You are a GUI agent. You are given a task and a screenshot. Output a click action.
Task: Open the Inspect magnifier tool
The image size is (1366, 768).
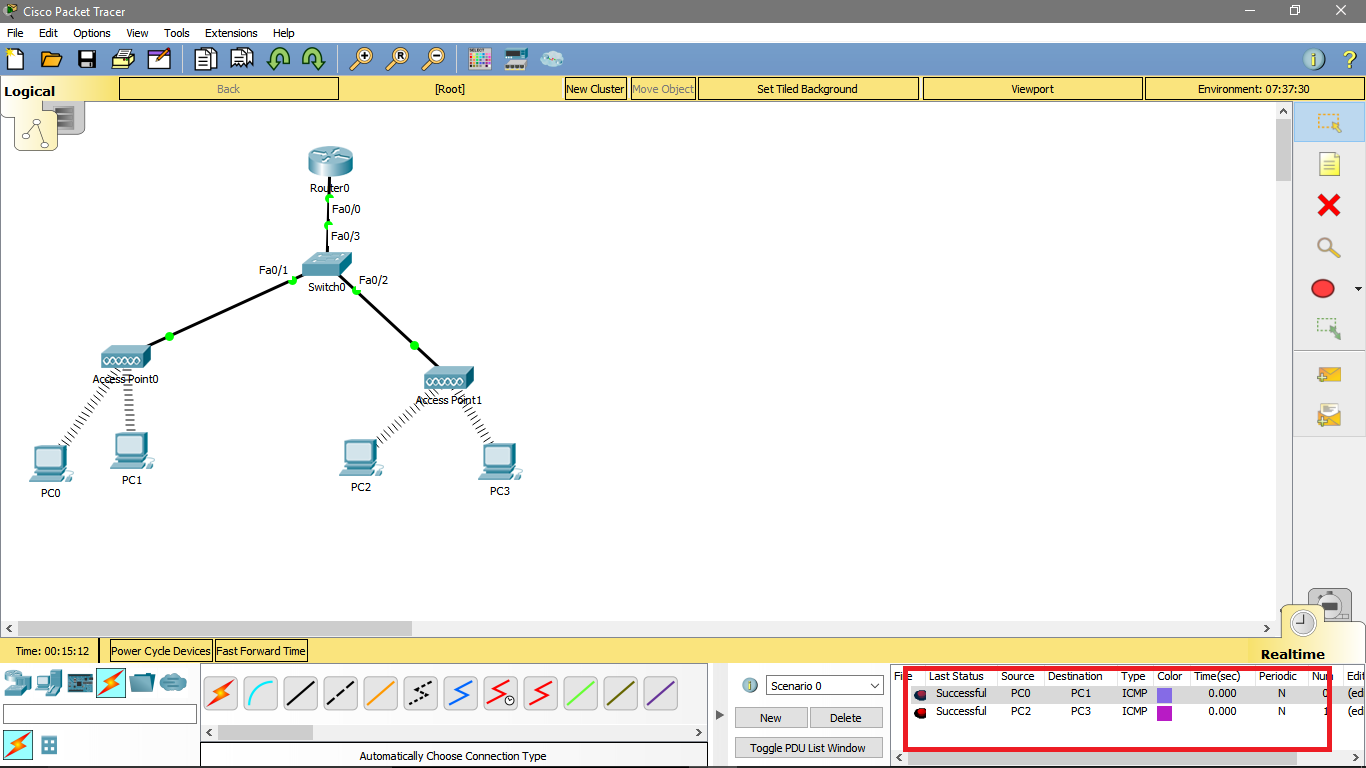[1327, 247]
